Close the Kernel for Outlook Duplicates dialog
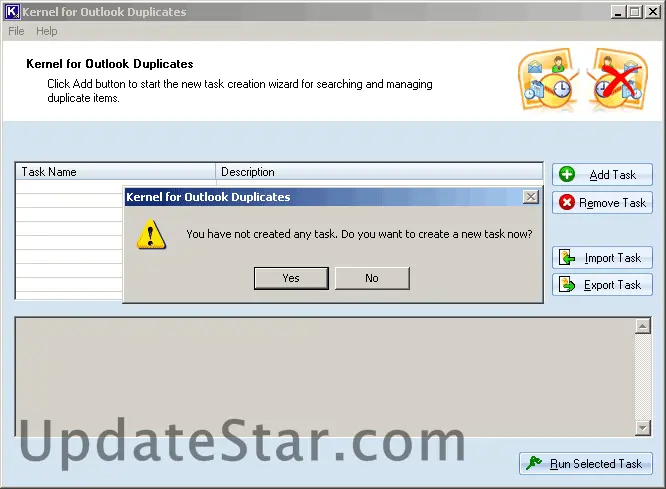The image size is (666, 489). pos(531,197)
